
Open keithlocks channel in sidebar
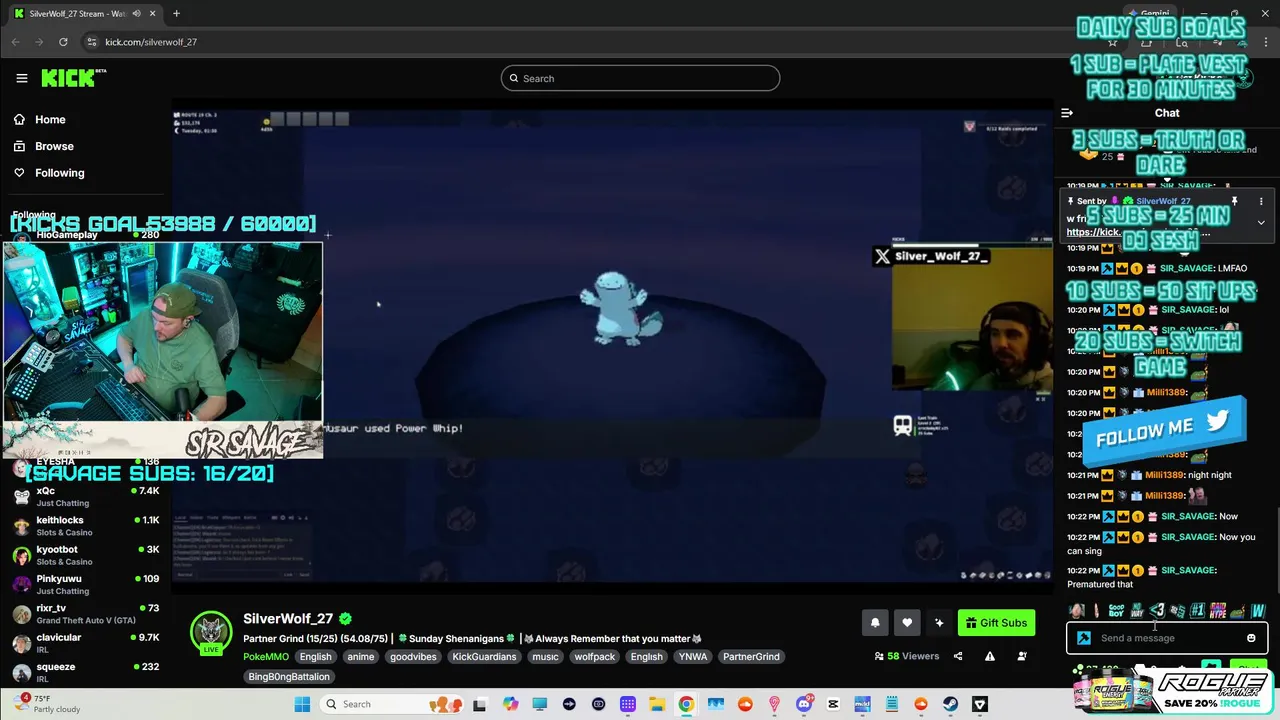85,526
